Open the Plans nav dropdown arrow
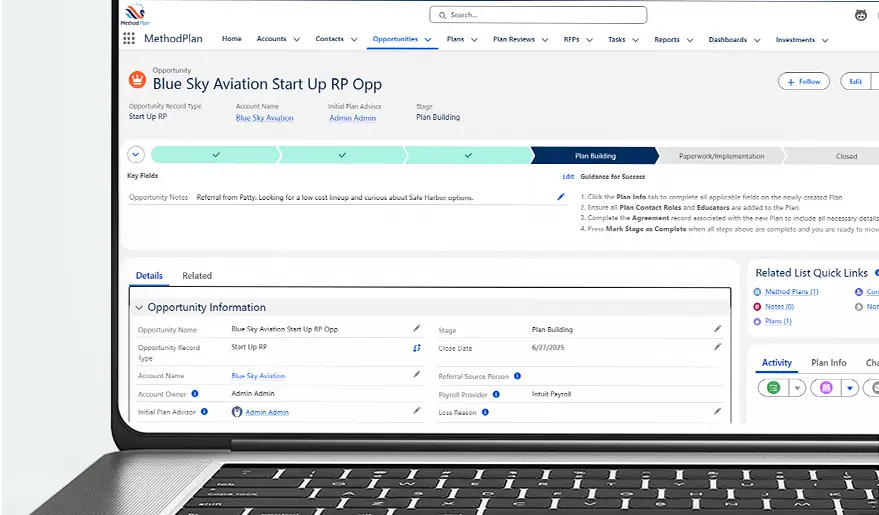 tap(474, 40)
